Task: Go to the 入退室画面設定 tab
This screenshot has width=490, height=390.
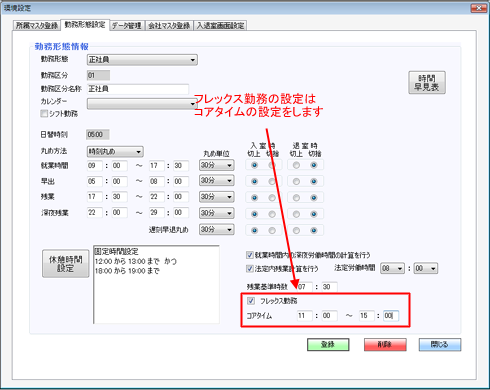Action: (220, 26)
